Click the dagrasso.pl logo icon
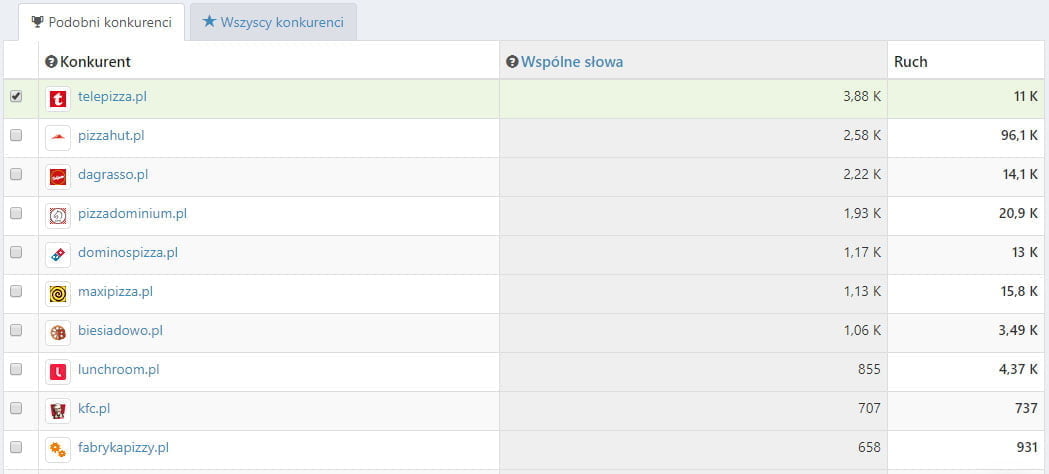 point(58,177)
